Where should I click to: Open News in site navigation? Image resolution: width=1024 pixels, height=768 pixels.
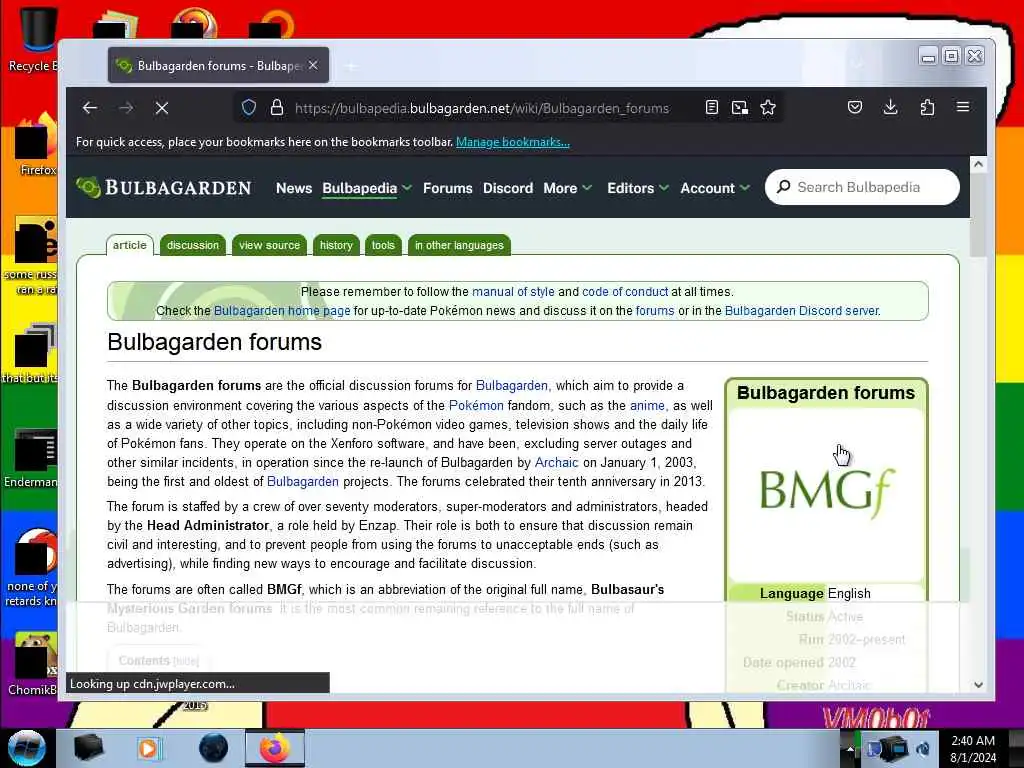click(294, 188)
